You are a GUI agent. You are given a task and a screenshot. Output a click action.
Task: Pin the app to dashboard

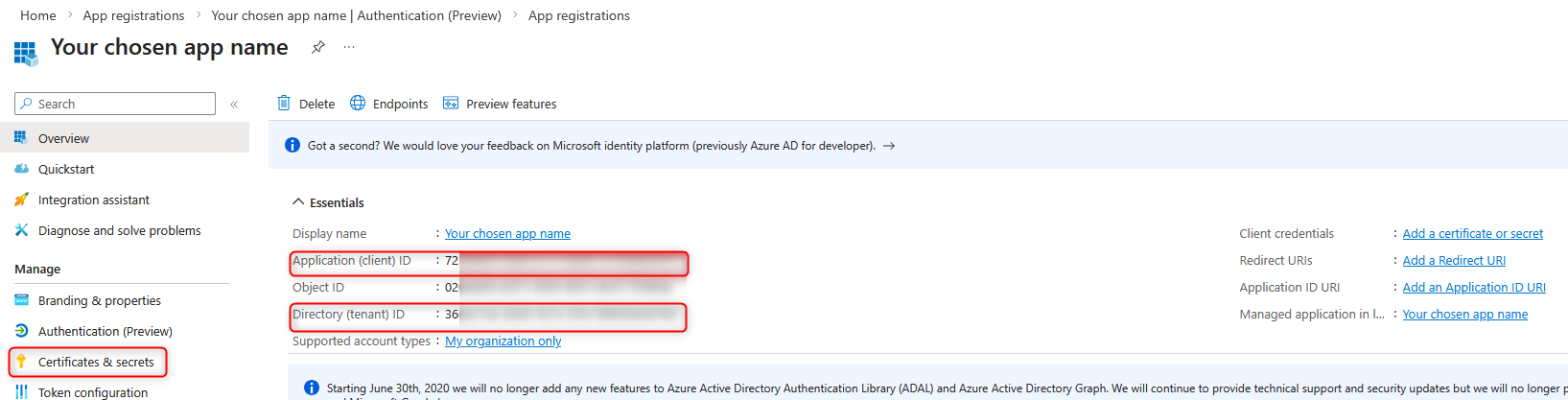pyautogui.click(x=318, y=47)
